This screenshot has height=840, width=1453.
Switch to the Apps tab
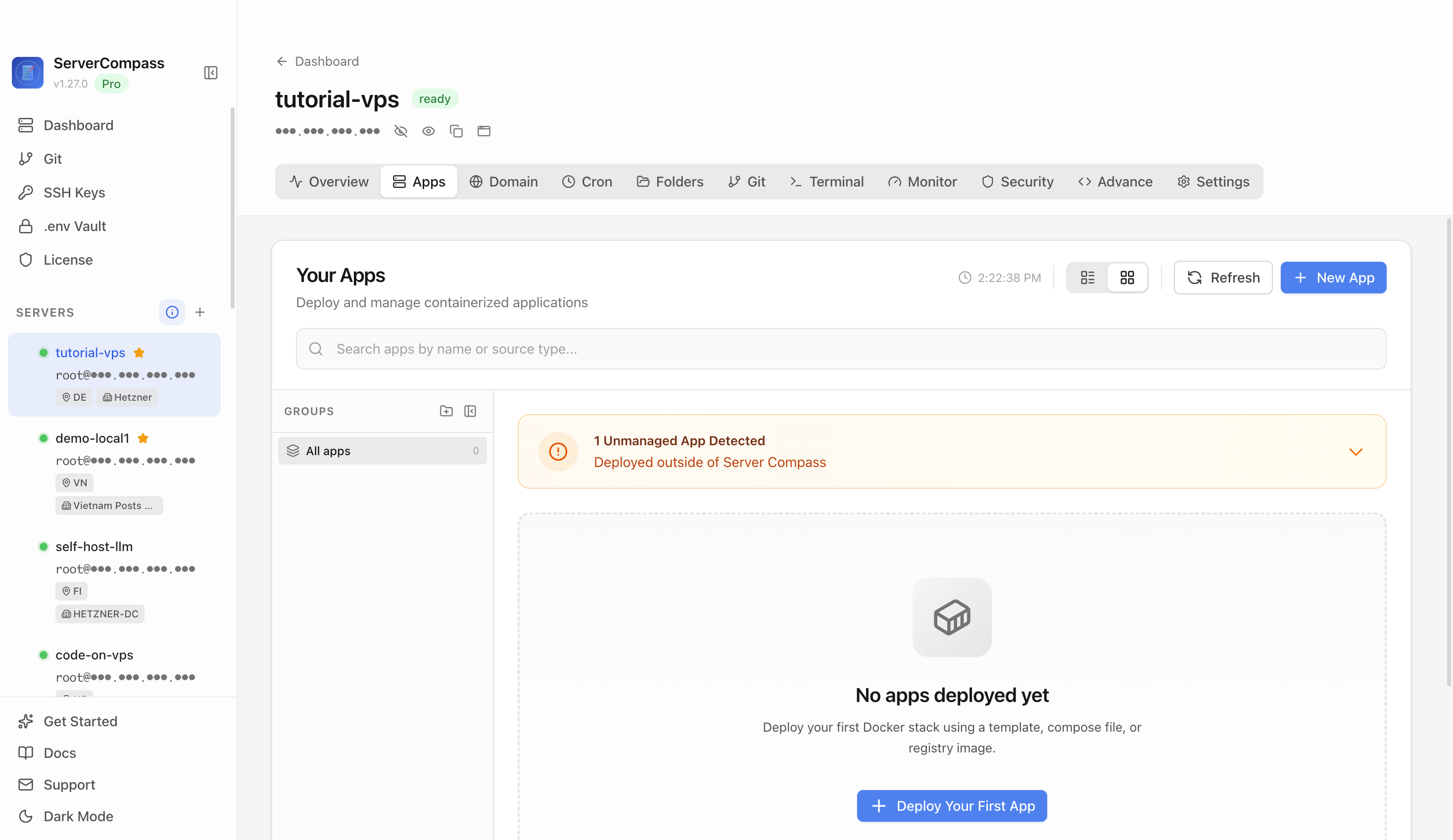coord(419,182)
